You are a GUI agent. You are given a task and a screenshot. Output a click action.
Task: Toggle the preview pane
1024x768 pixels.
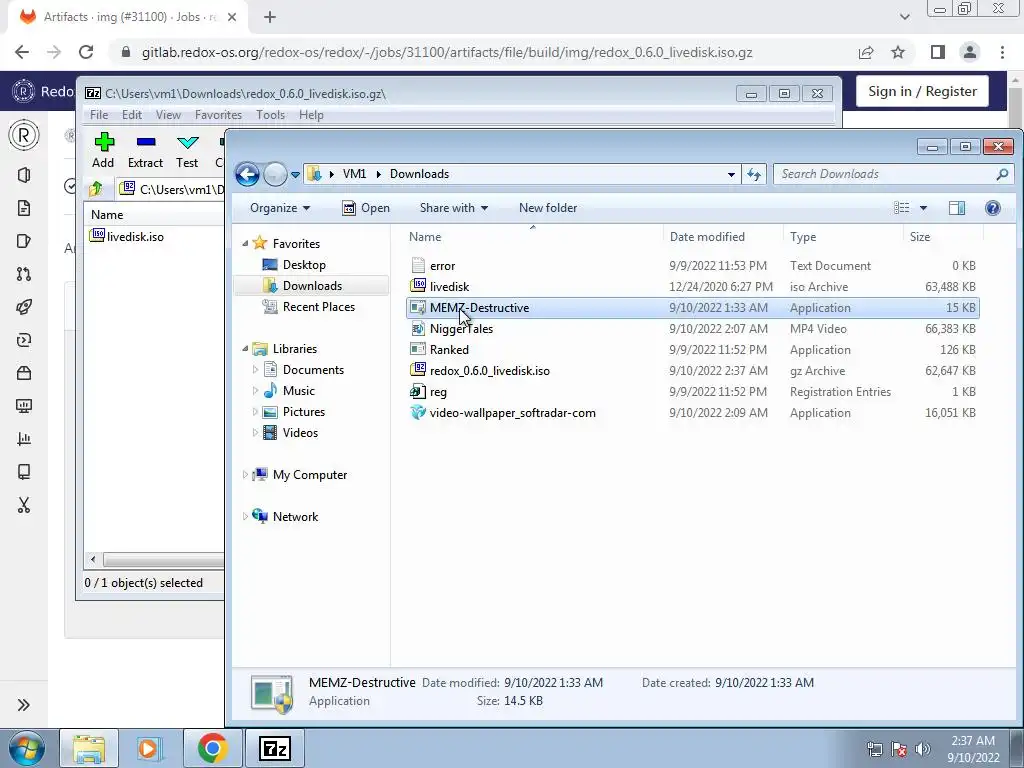(957, 208)
